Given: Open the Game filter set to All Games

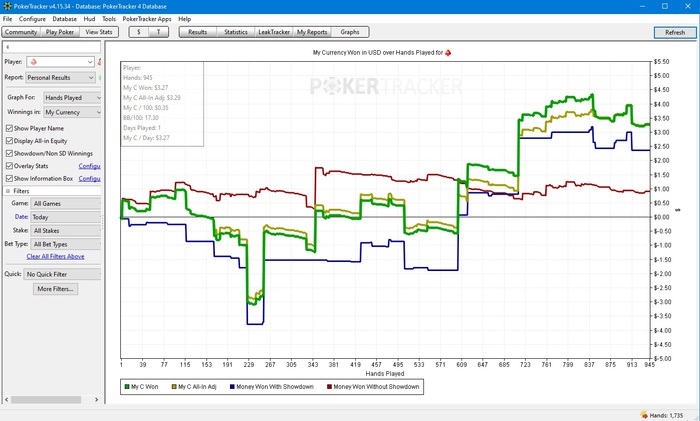Looking at the screenshot, I should [x=66, y=204].
